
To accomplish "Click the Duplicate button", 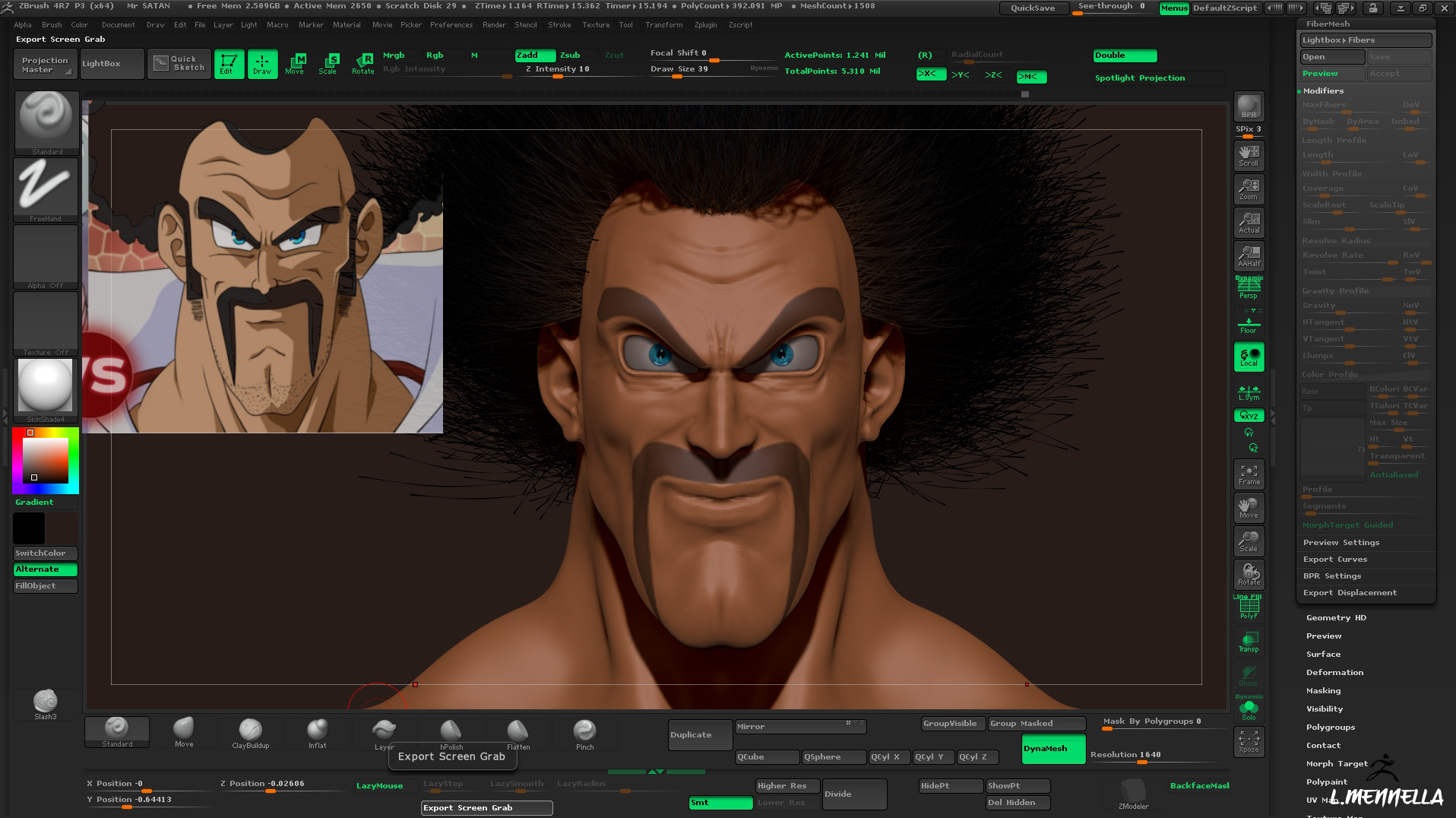I will tap(700, 735).
